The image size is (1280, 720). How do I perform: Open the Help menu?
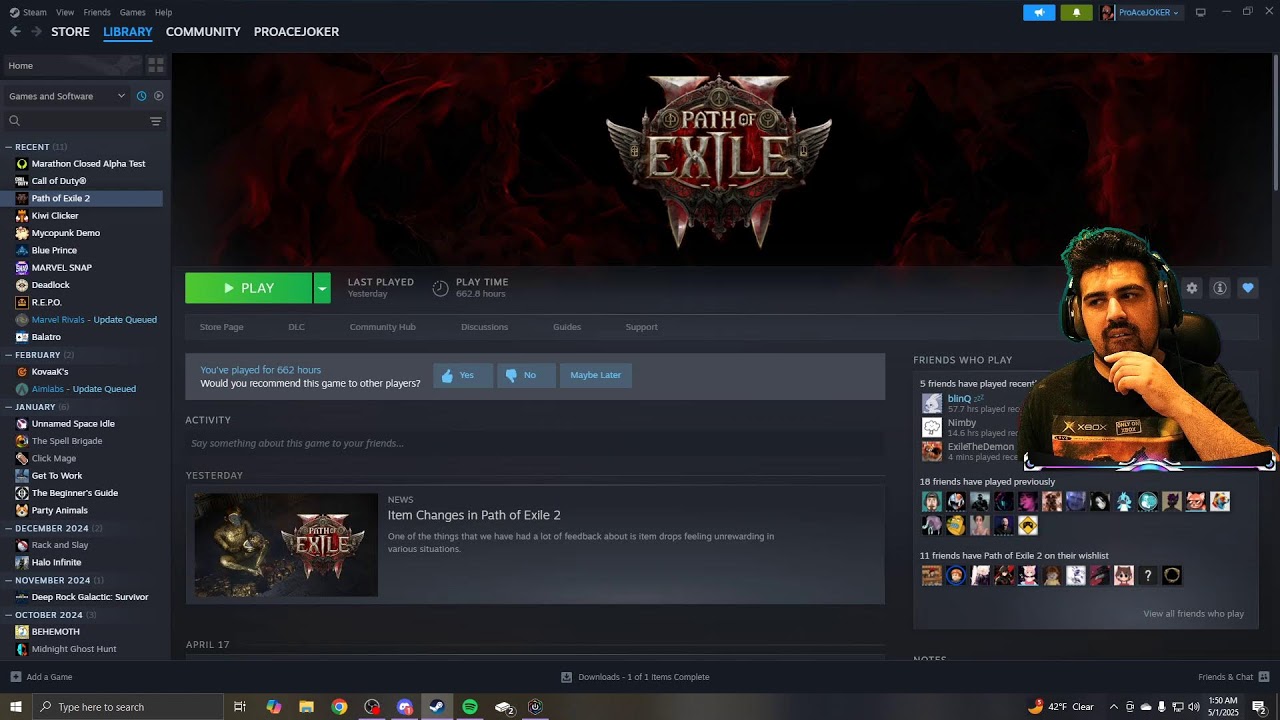point(163,12)
